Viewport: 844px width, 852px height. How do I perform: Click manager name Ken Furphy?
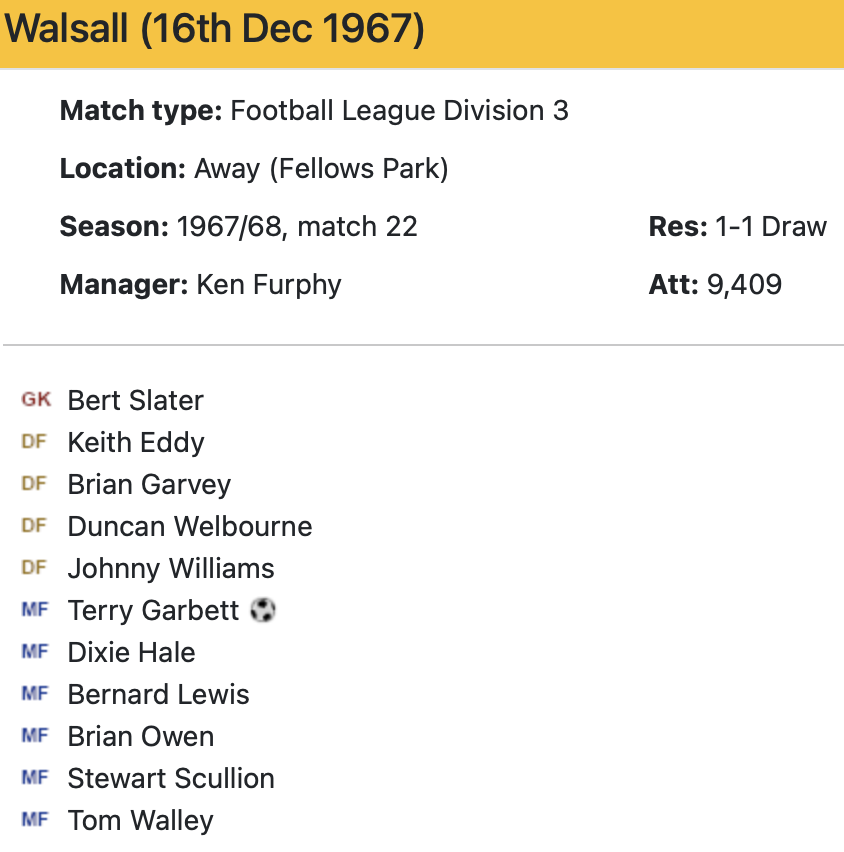(x=269, y=284)
